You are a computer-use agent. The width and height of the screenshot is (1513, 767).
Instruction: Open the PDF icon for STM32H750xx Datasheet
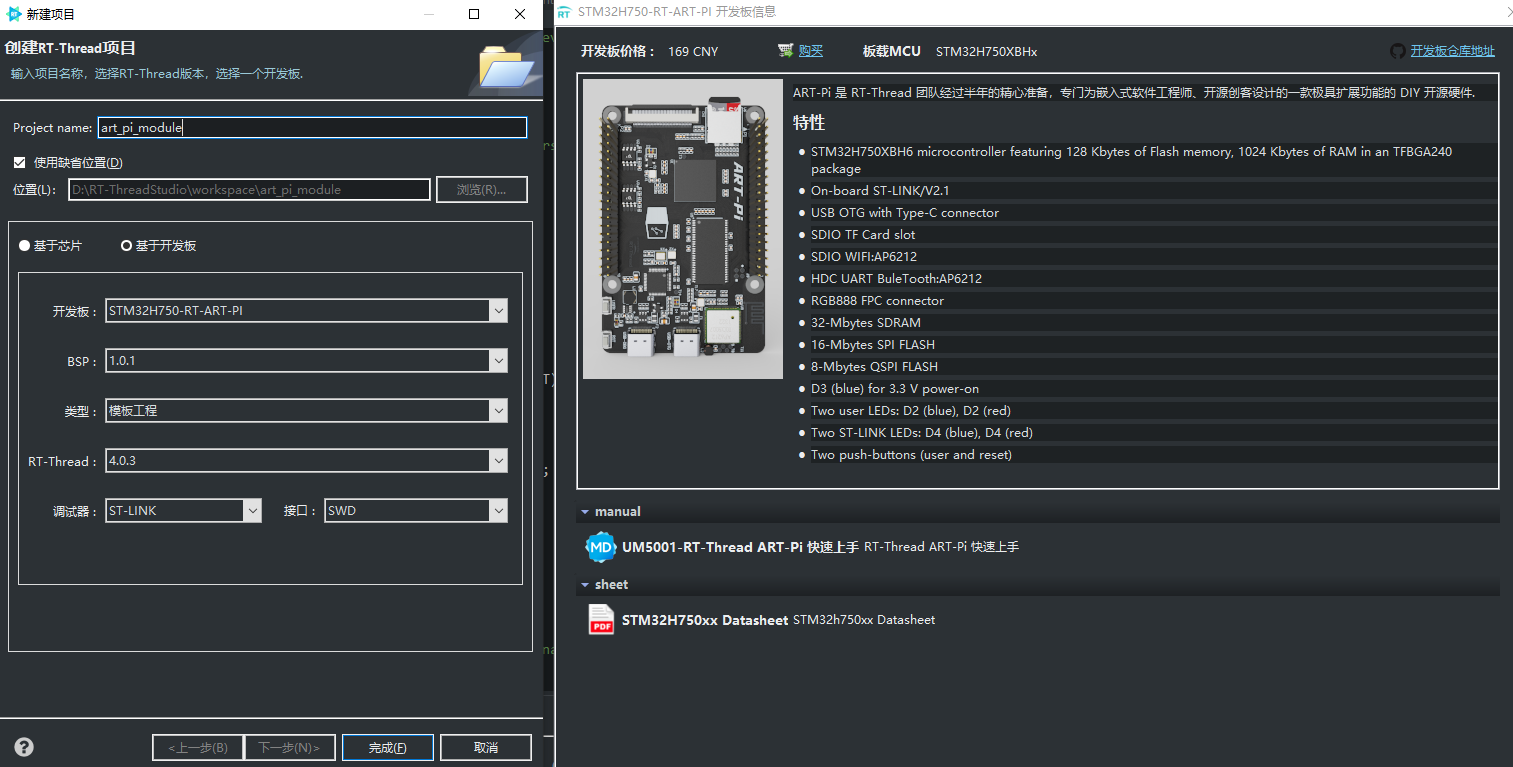[x=601, y=620]
